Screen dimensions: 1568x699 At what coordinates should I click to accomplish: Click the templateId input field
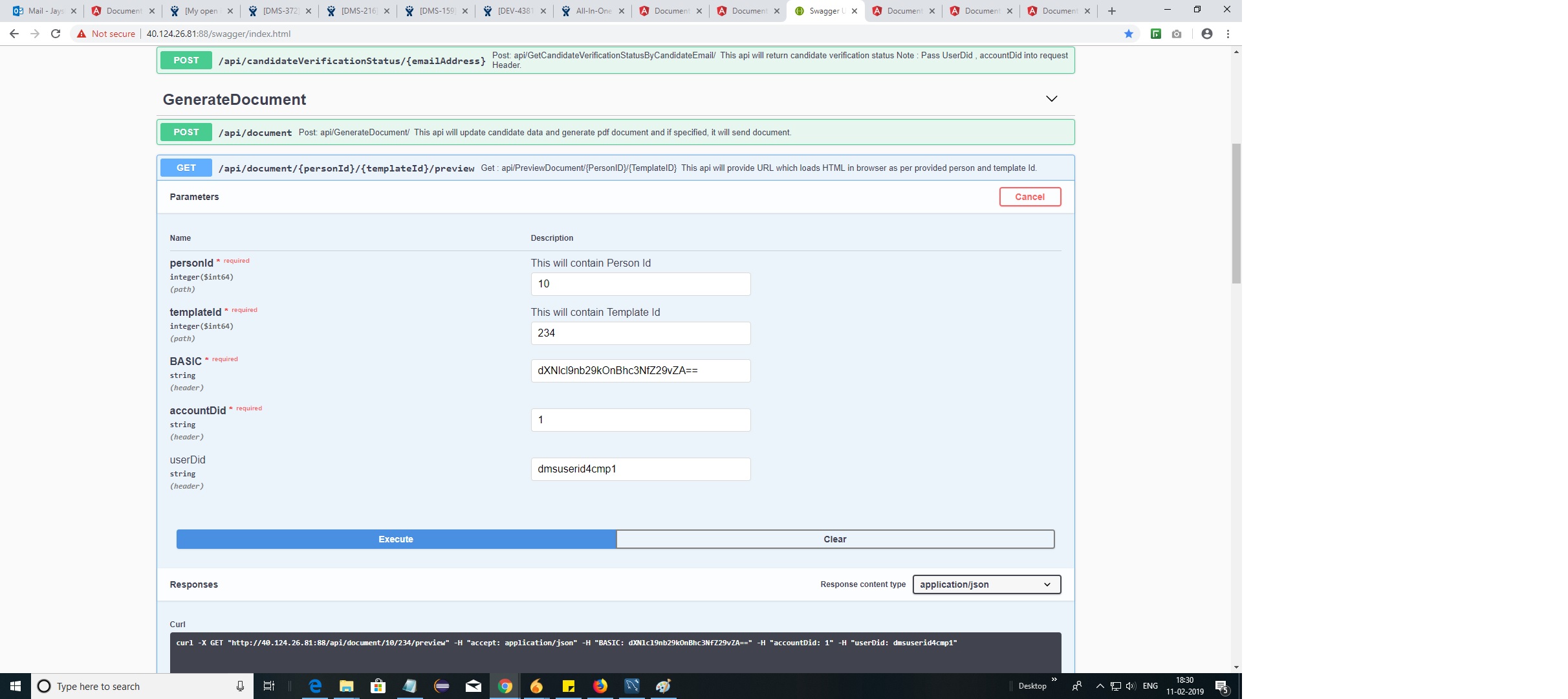coord(640,333)
